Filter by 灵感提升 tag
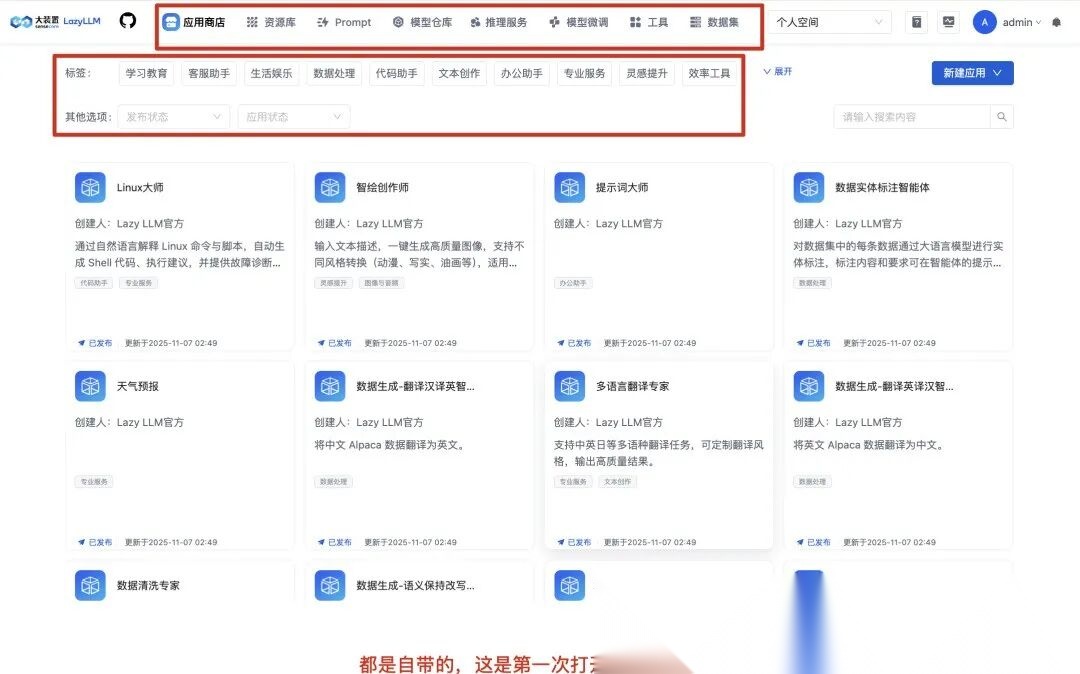This screenshot has width=1080, height=674. click(647, 73)
